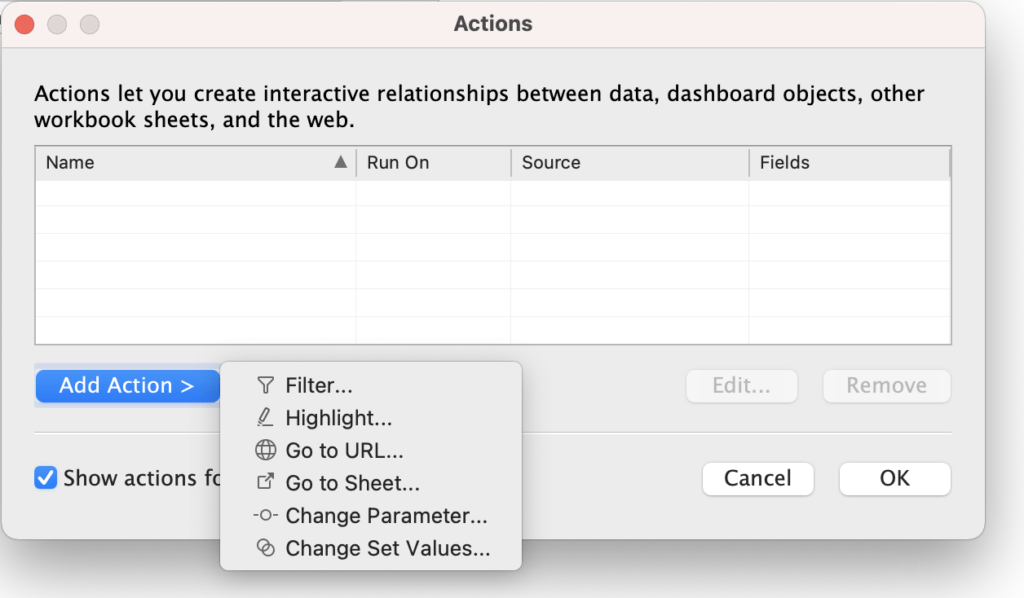Viewport: 1024px width, 598px height.
Task: Click the Edit... button
Action: coord(741,386)
